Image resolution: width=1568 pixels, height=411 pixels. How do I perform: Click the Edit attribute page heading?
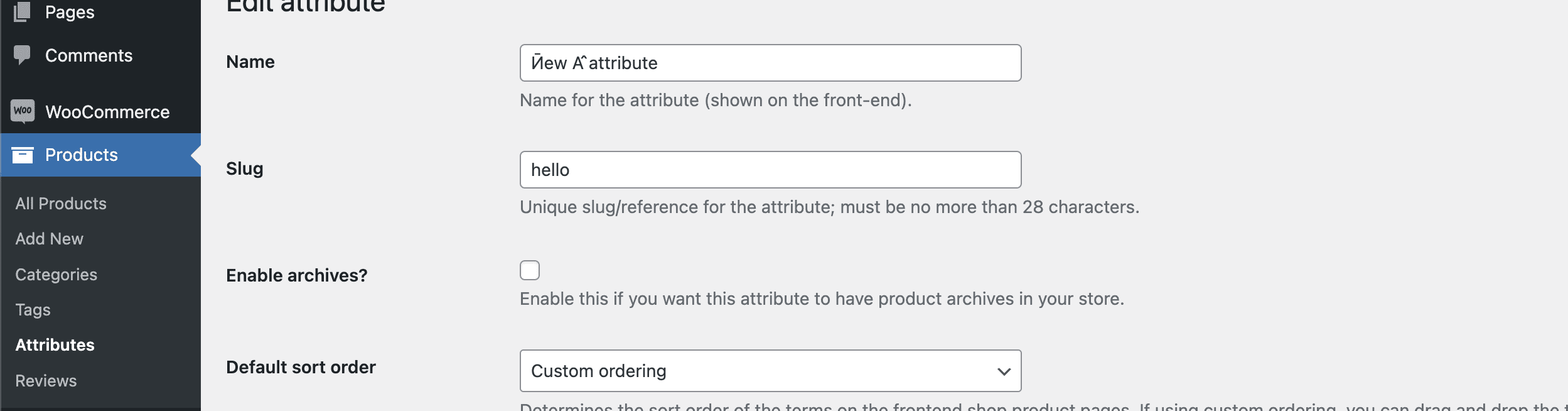(306, 5)
